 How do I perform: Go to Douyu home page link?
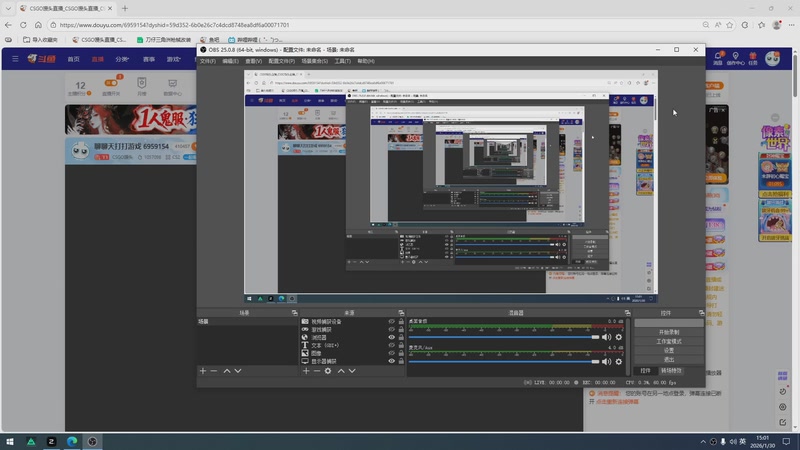pos(73,59)
